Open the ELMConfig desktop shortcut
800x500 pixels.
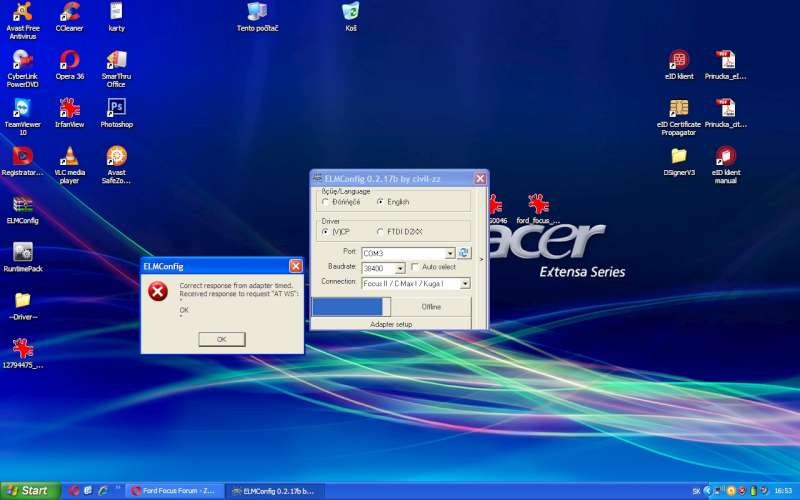coord(22,205)
